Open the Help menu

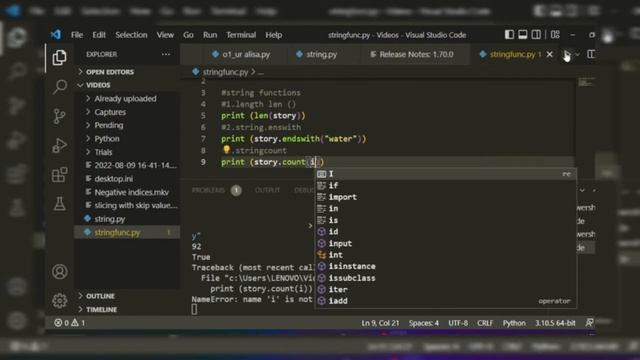click(x=273, y=35)
